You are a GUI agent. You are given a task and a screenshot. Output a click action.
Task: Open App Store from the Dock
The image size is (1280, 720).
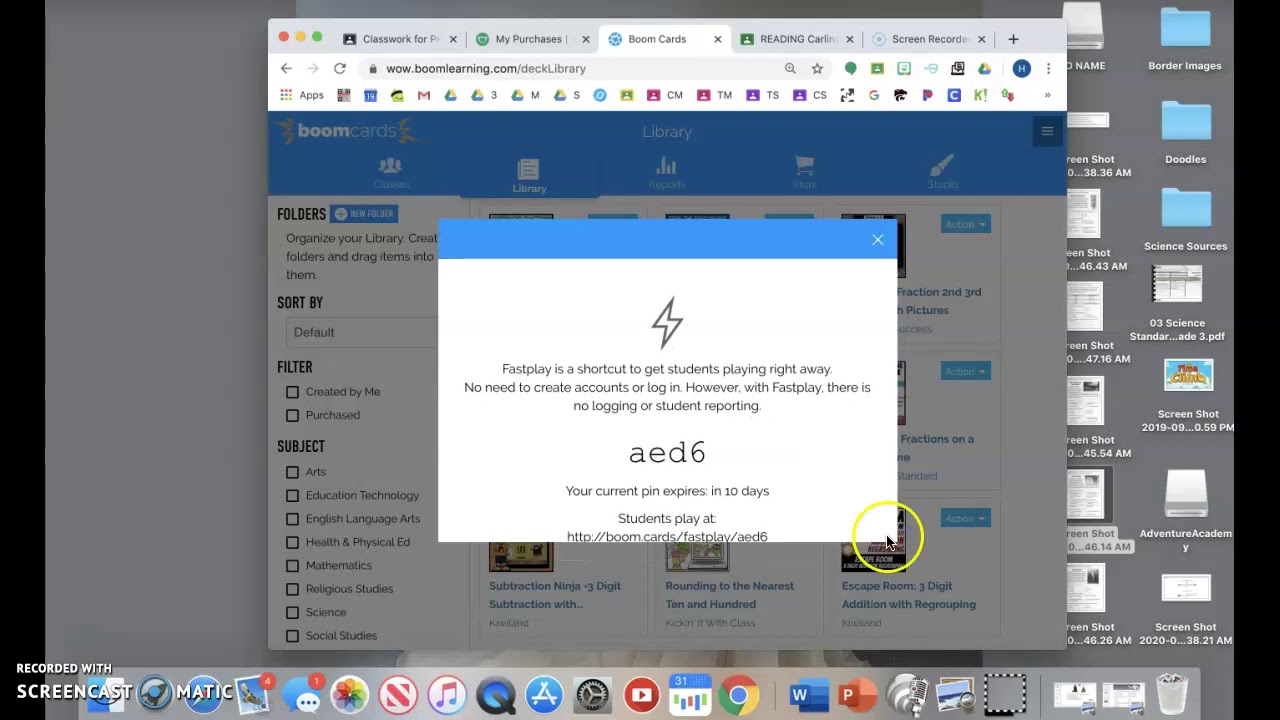tap(544, 694)
